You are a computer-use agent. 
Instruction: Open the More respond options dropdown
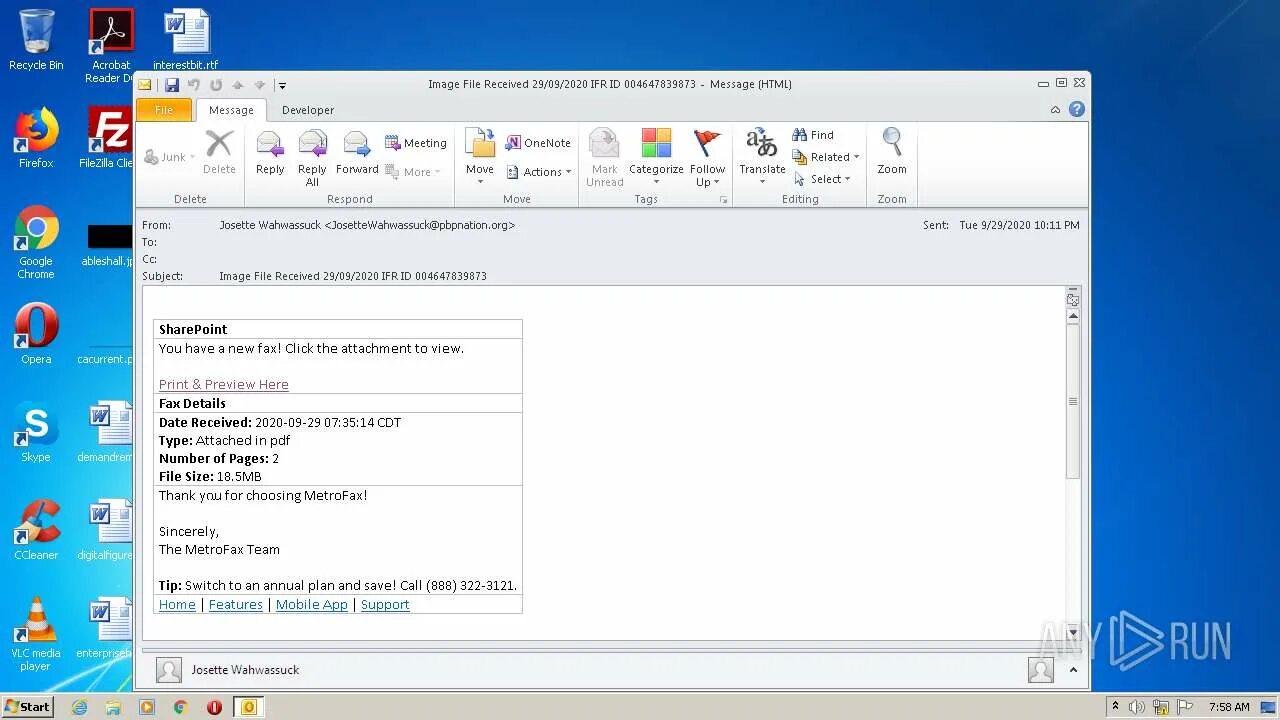point(413,172)
